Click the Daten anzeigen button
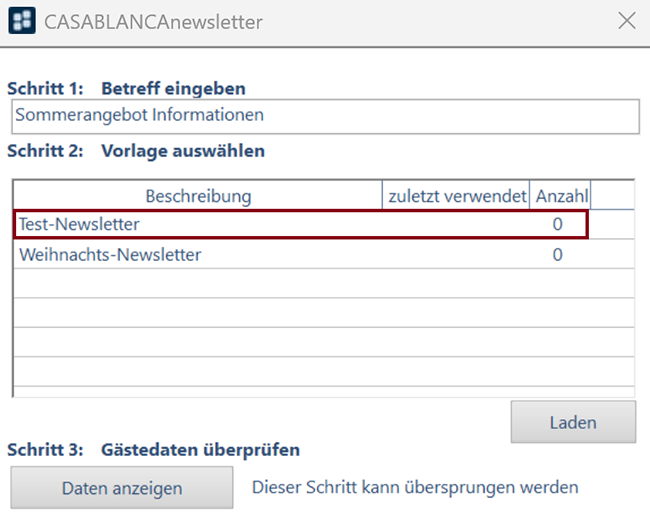Viewport: 650px width, 523px height. [x=122, y=488]
